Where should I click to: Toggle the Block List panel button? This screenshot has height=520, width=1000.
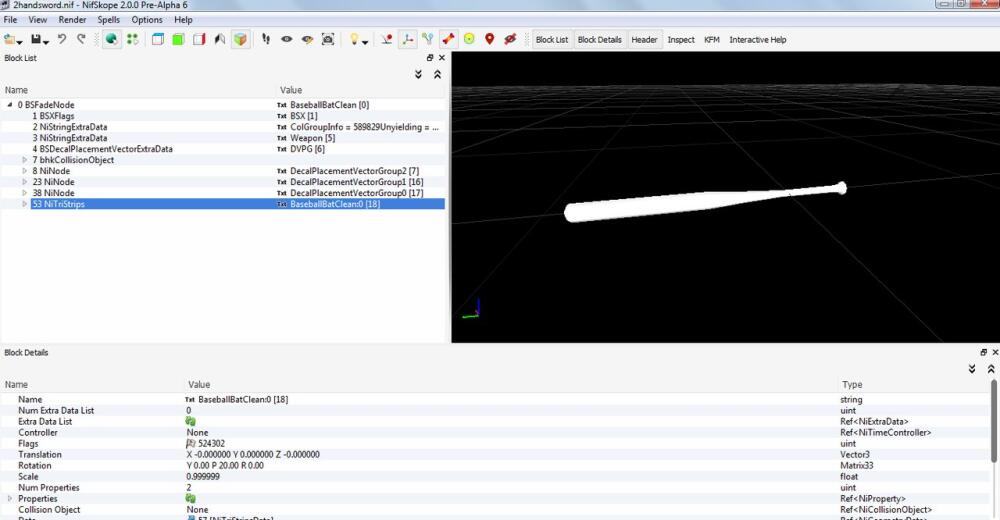tap(552, 40)
